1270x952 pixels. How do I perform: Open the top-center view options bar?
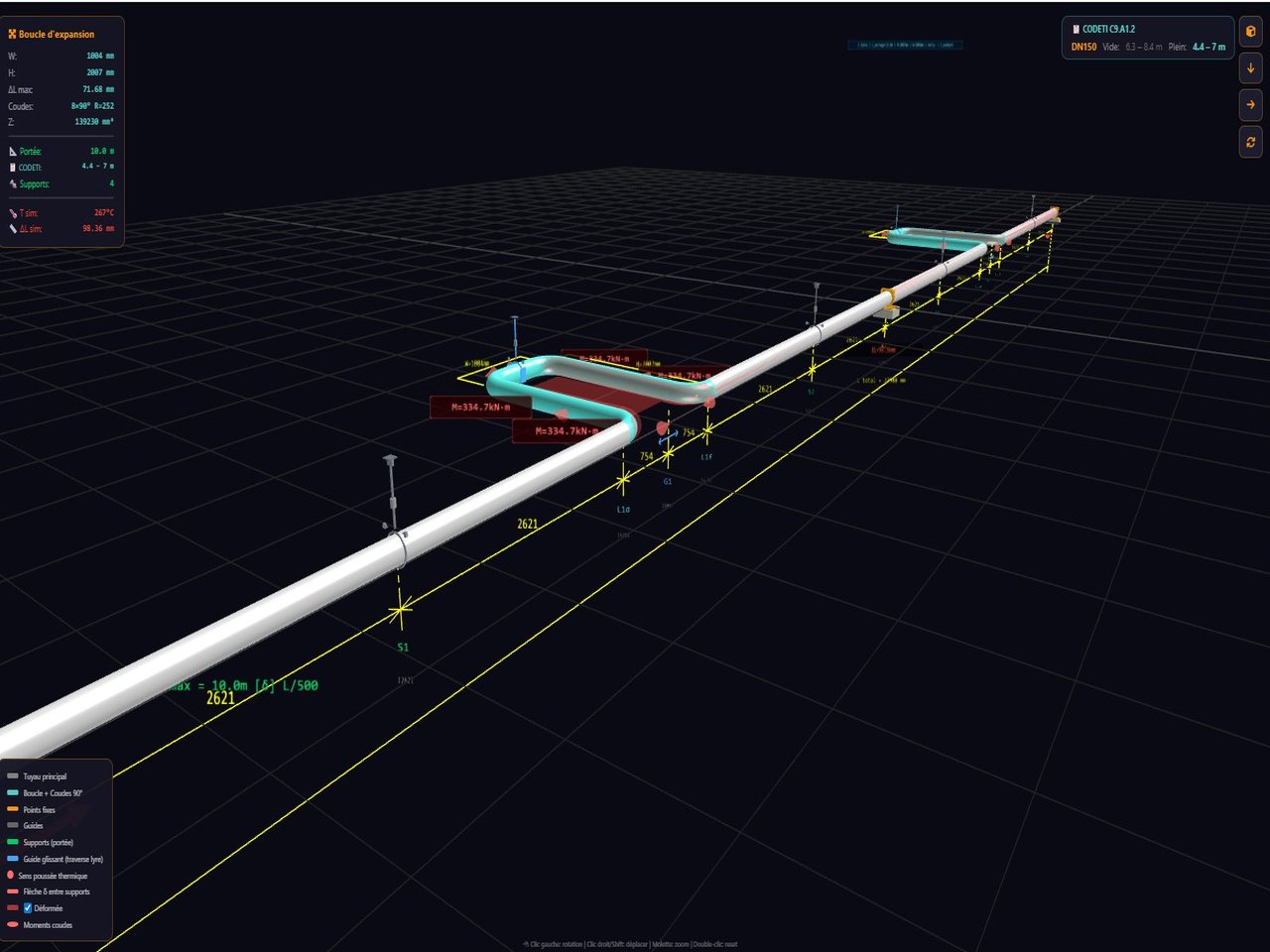point(905,46)
